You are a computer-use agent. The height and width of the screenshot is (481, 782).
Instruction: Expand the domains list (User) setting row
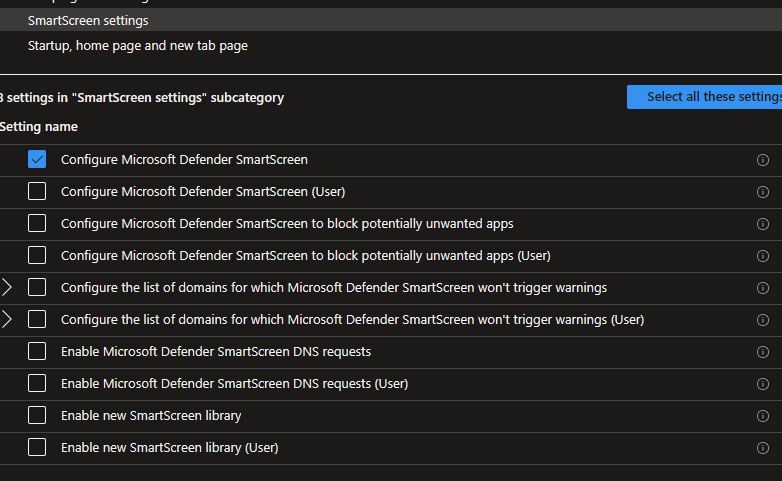(x=7, y=320)
